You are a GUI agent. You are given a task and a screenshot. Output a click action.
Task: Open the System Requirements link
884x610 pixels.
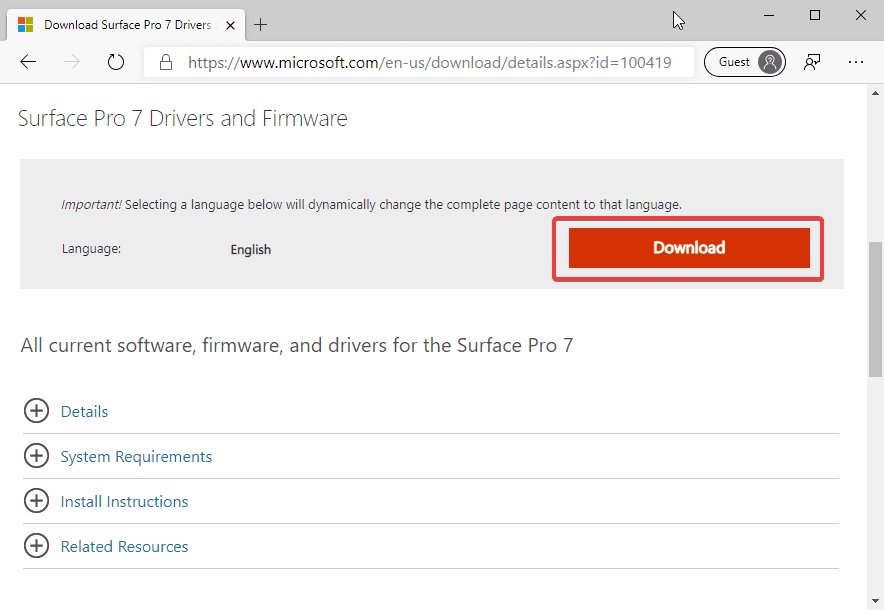(x=136, y=457)
